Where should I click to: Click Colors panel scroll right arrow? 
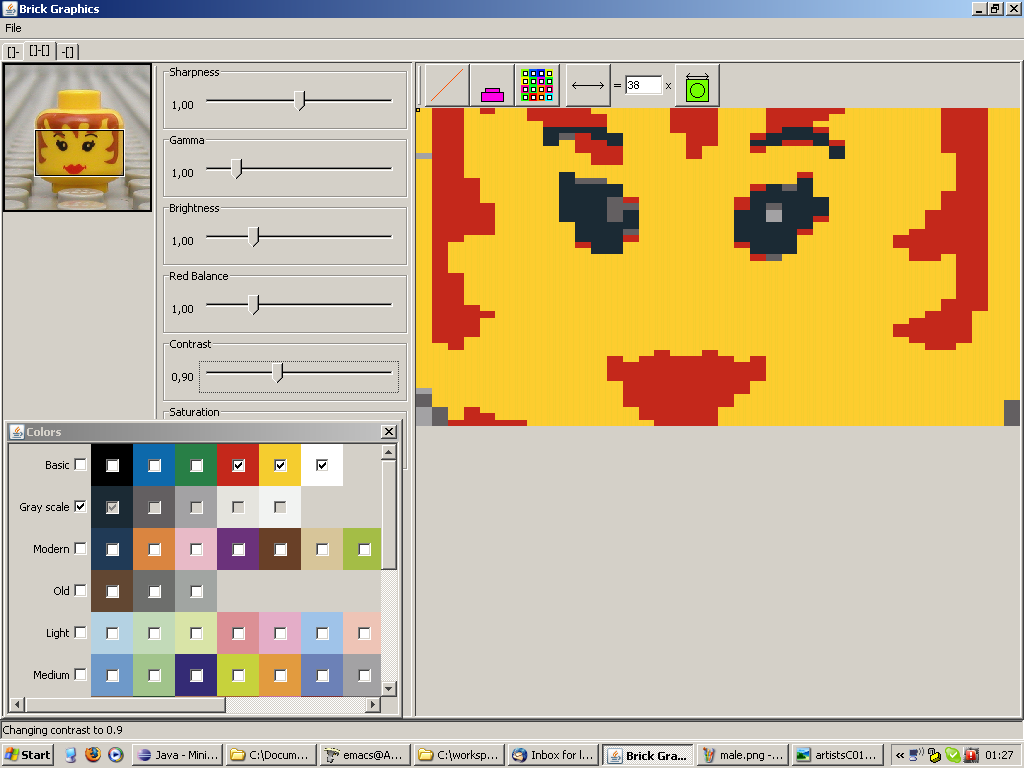[373, 704]
